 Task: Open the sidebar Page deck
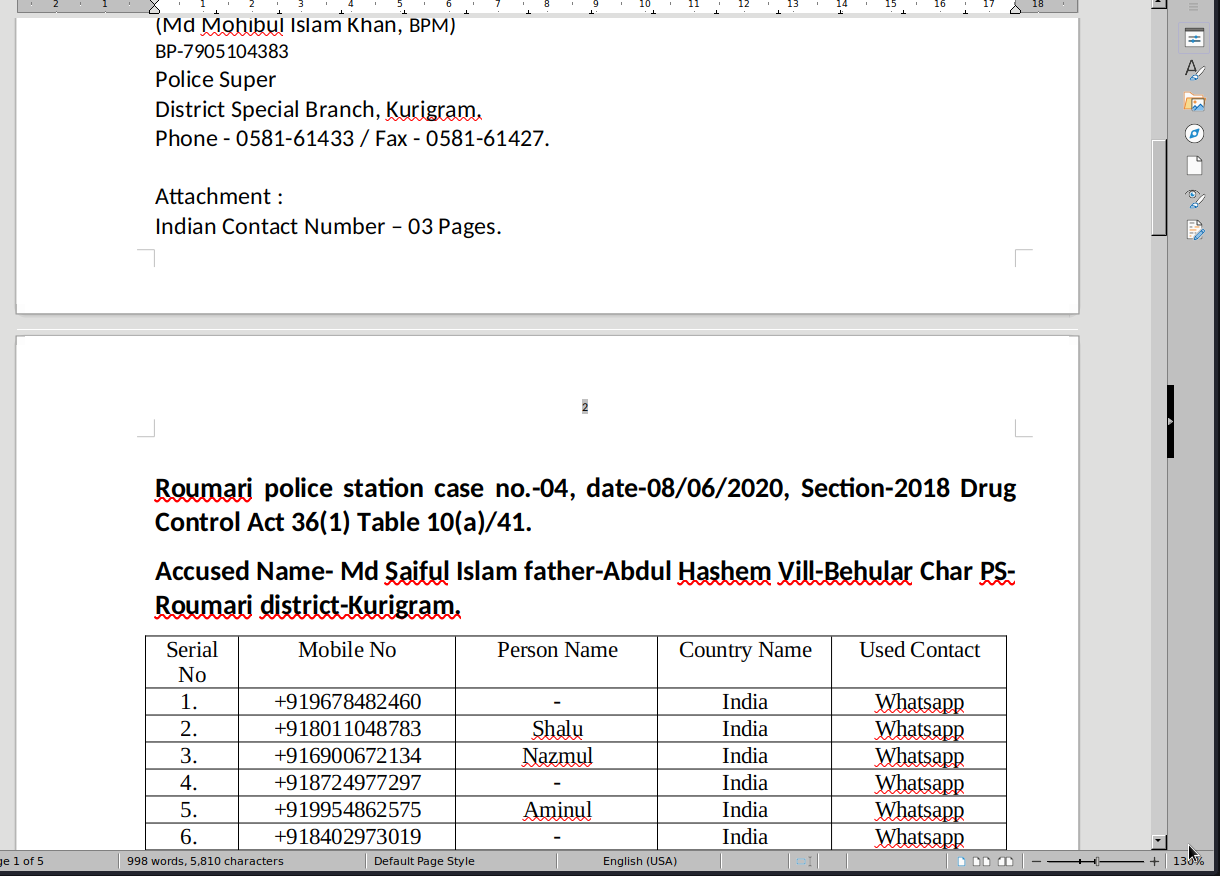pyautogui.click(x=1194, y=165)
